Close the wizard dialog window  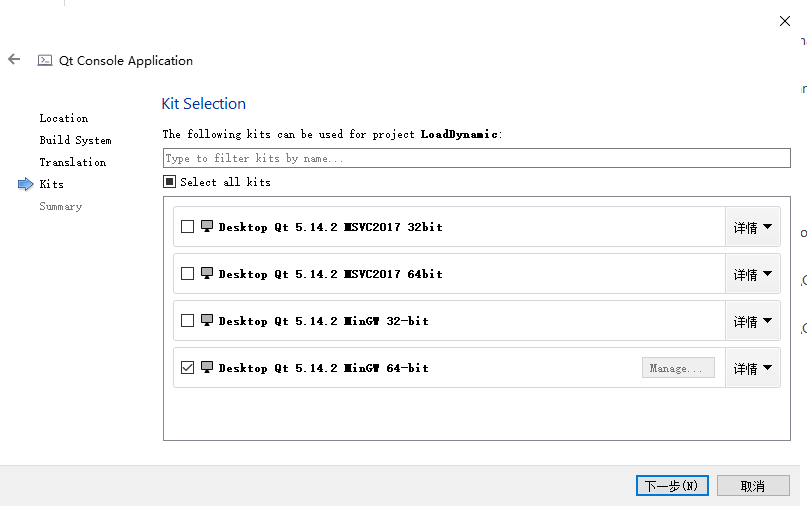tap(785, 21)
